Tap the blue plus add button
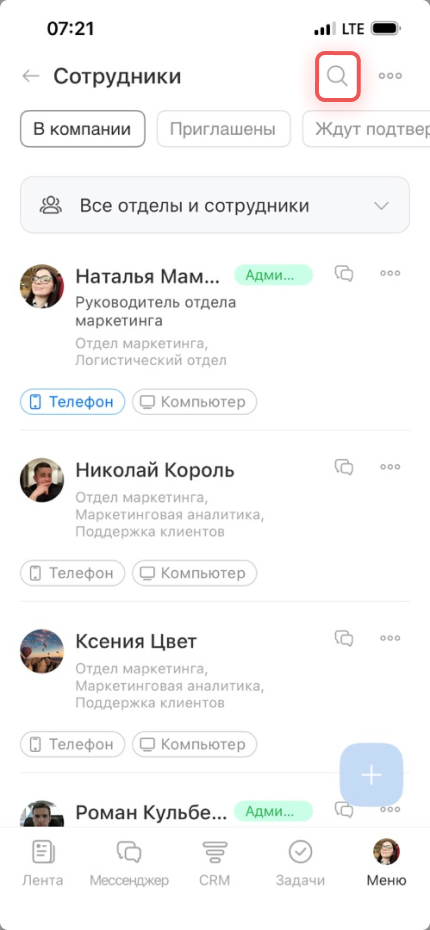430x930 pixels. 371,775
